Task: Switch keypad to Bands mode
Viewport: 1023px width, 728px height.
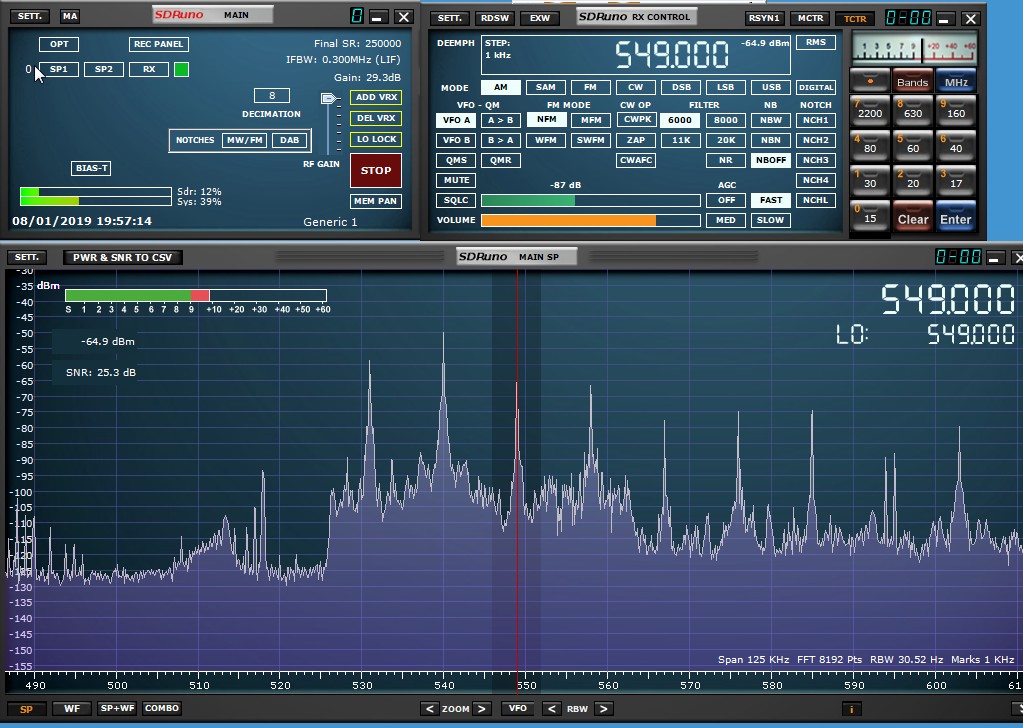Action: tap(913, 82)
